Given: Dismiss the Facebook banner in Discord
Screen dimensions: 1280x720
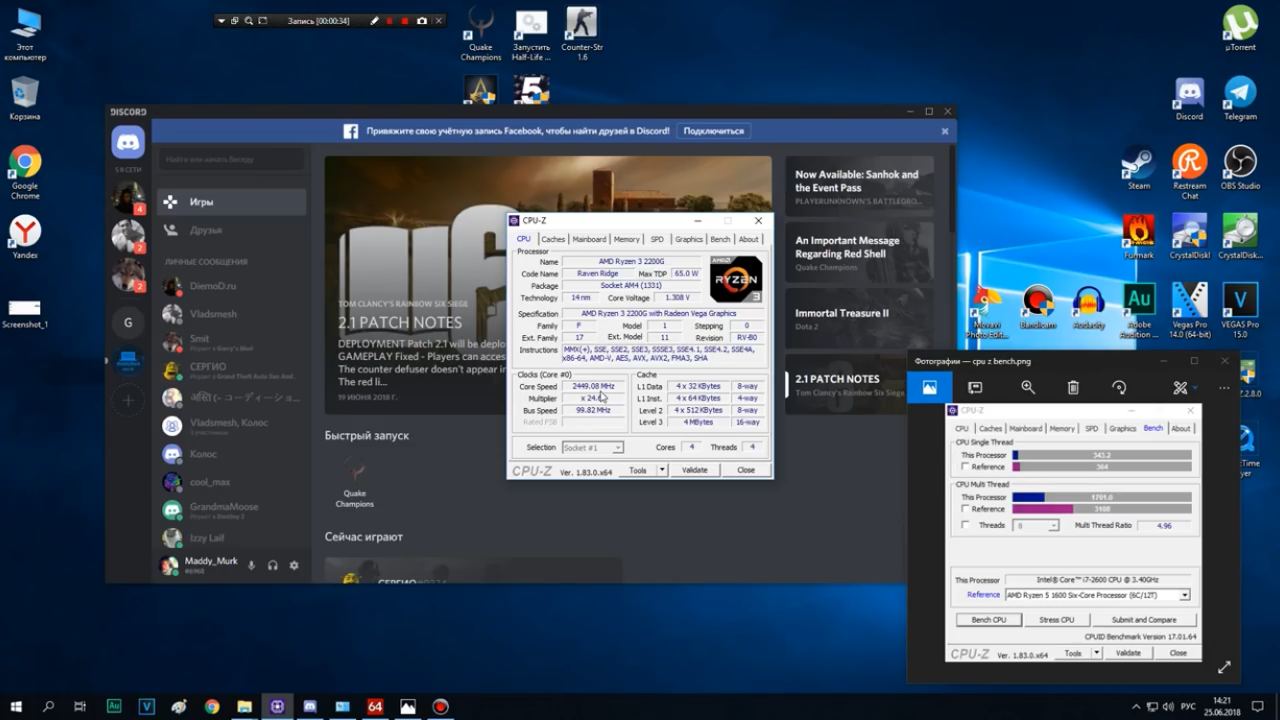Looking at the screenshot, I should [x=944, y=131].
